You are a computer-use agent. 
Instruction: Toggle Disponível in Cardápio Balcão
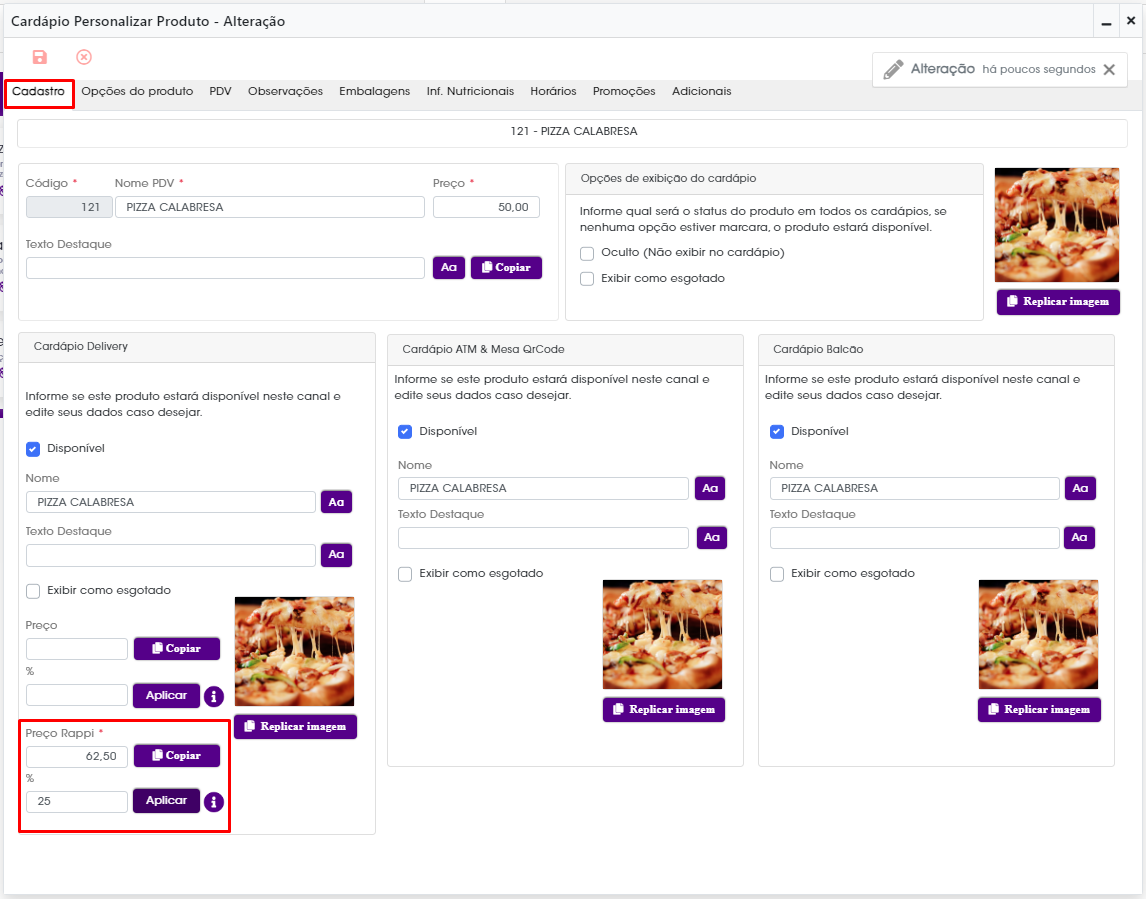coord(777,432)
